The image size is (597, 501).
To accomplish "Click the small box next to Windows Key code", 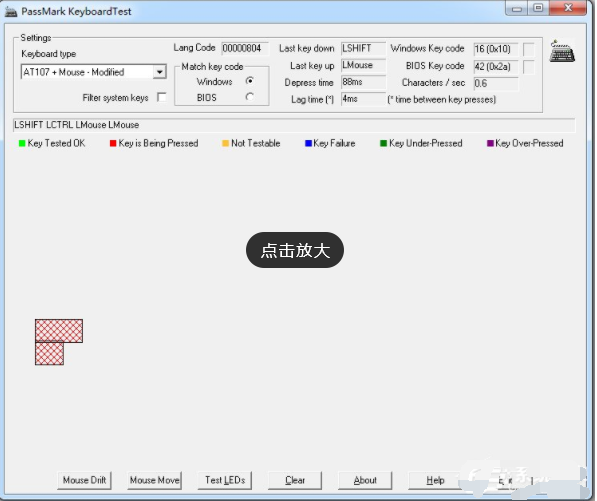I will [x=528, y=49].
